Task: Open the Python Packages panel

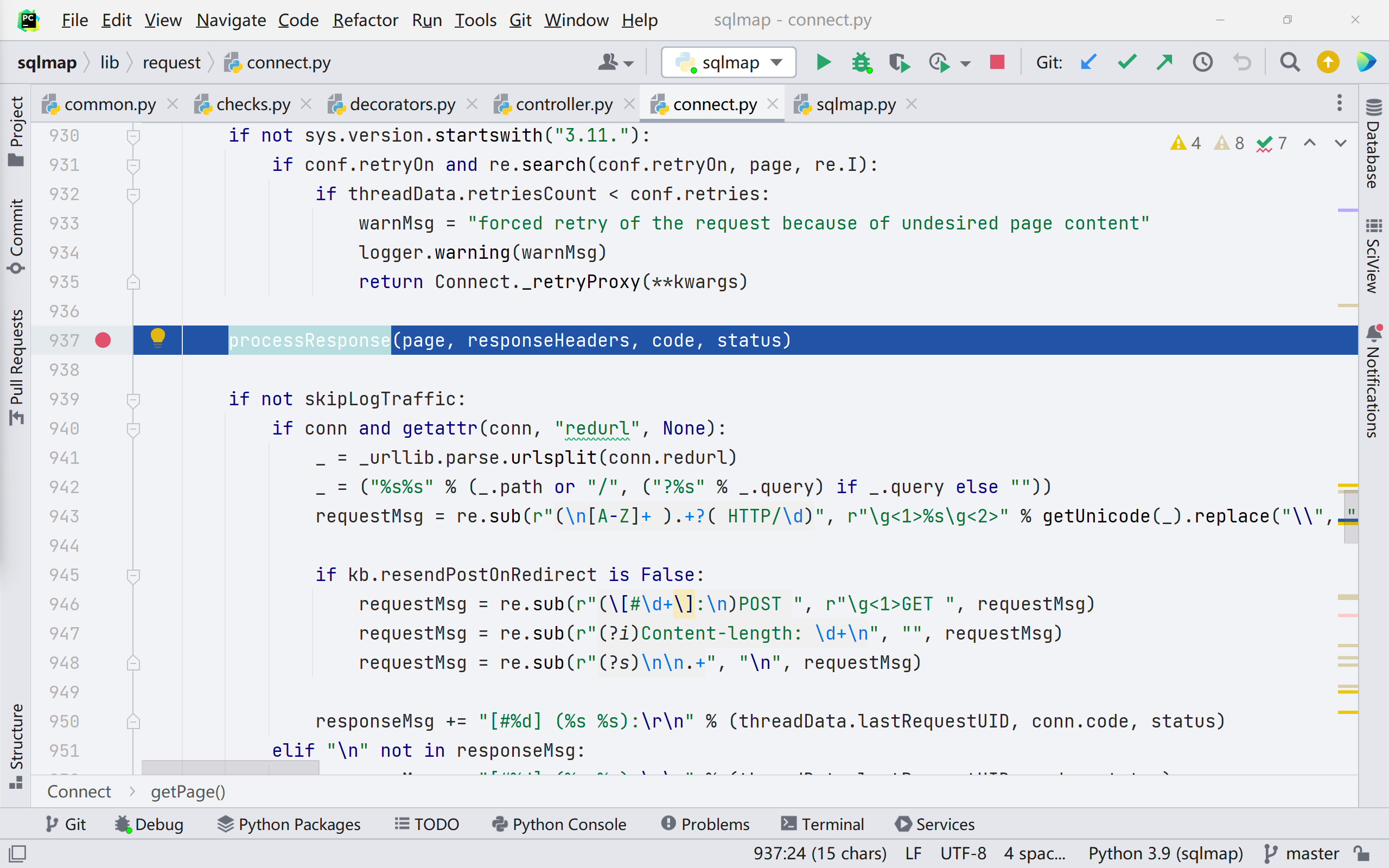Action: [x=289, y=825]
